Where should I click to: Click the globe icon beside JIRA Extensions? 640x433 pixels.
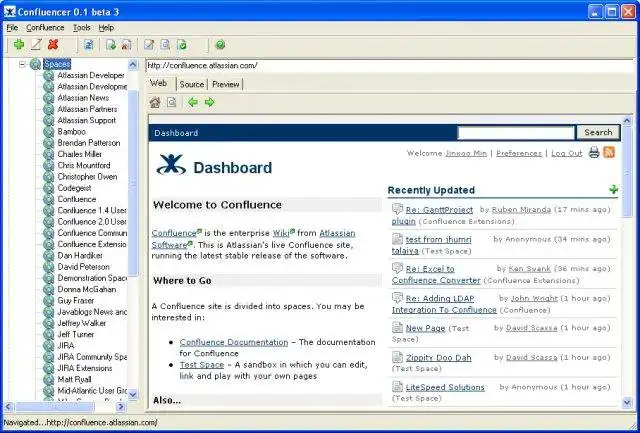point(49,368)
